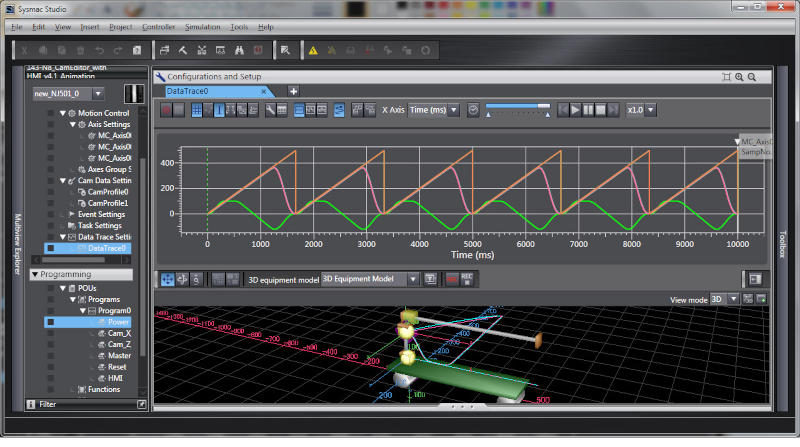Open the File menu
The image size is (800, 447).
tap(17, 27)
